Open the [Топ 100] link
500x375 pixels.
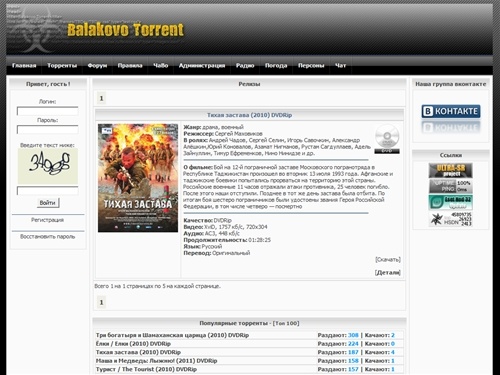[286, 323]
